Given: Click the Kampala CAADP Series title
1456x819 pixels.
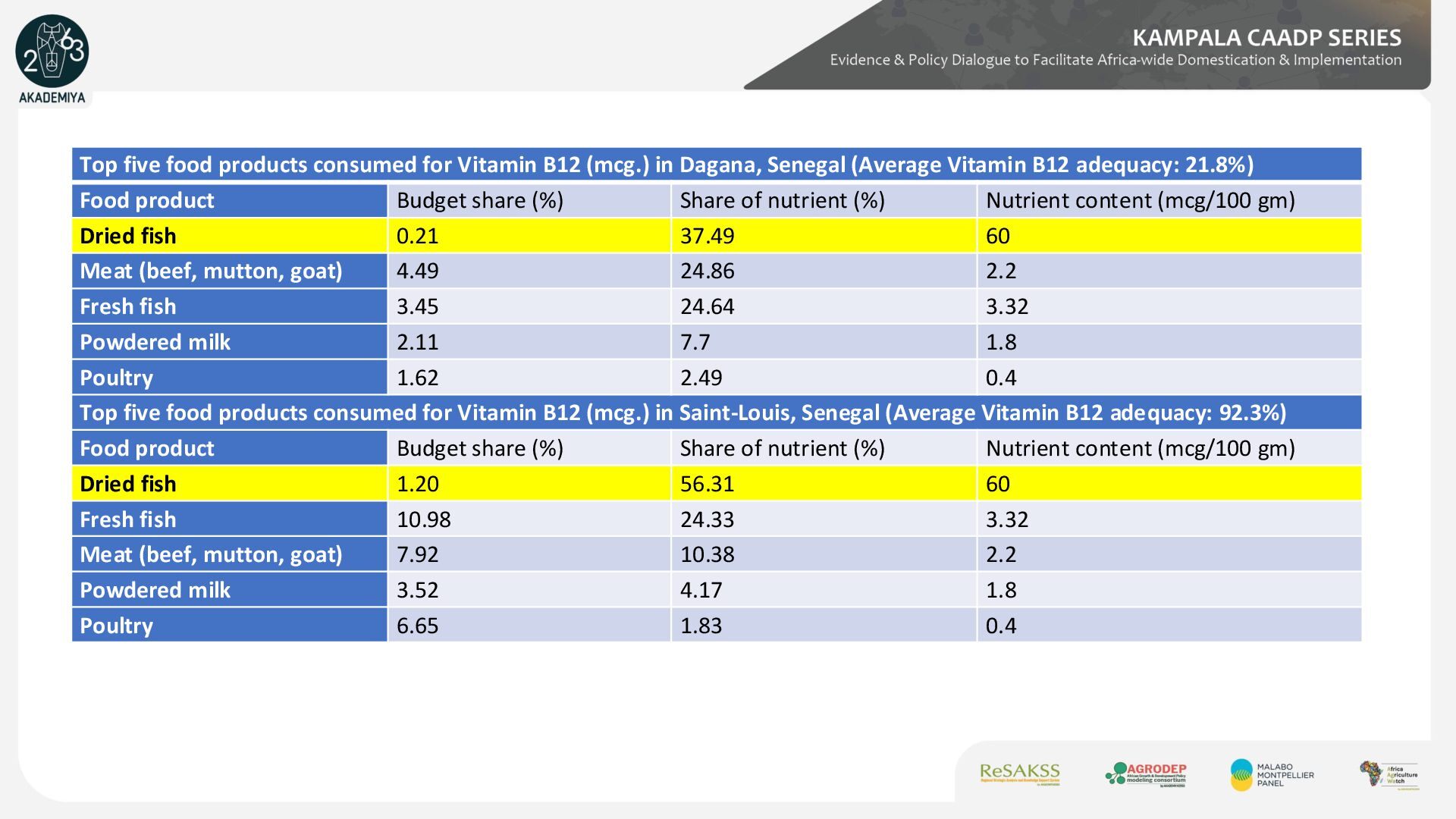Looking at the screenshot, I should [1266, 38].
